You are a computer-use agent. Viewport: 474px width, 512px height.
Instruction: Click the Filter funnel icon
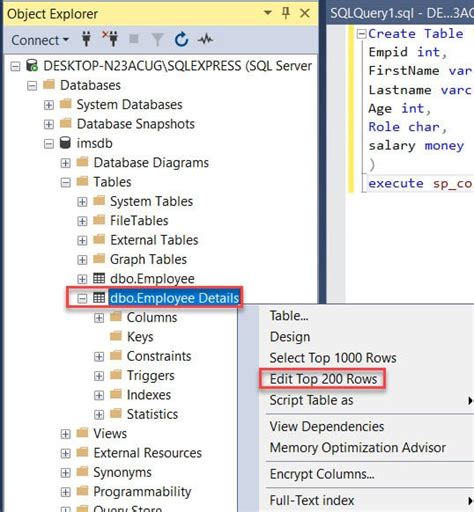[157, 40]
